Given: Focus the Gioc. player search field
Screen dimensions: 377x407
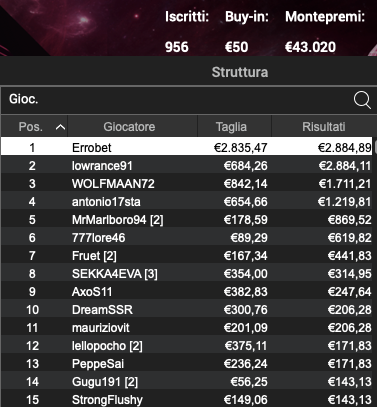Looking at the screenshot, I should pos(177,100).
